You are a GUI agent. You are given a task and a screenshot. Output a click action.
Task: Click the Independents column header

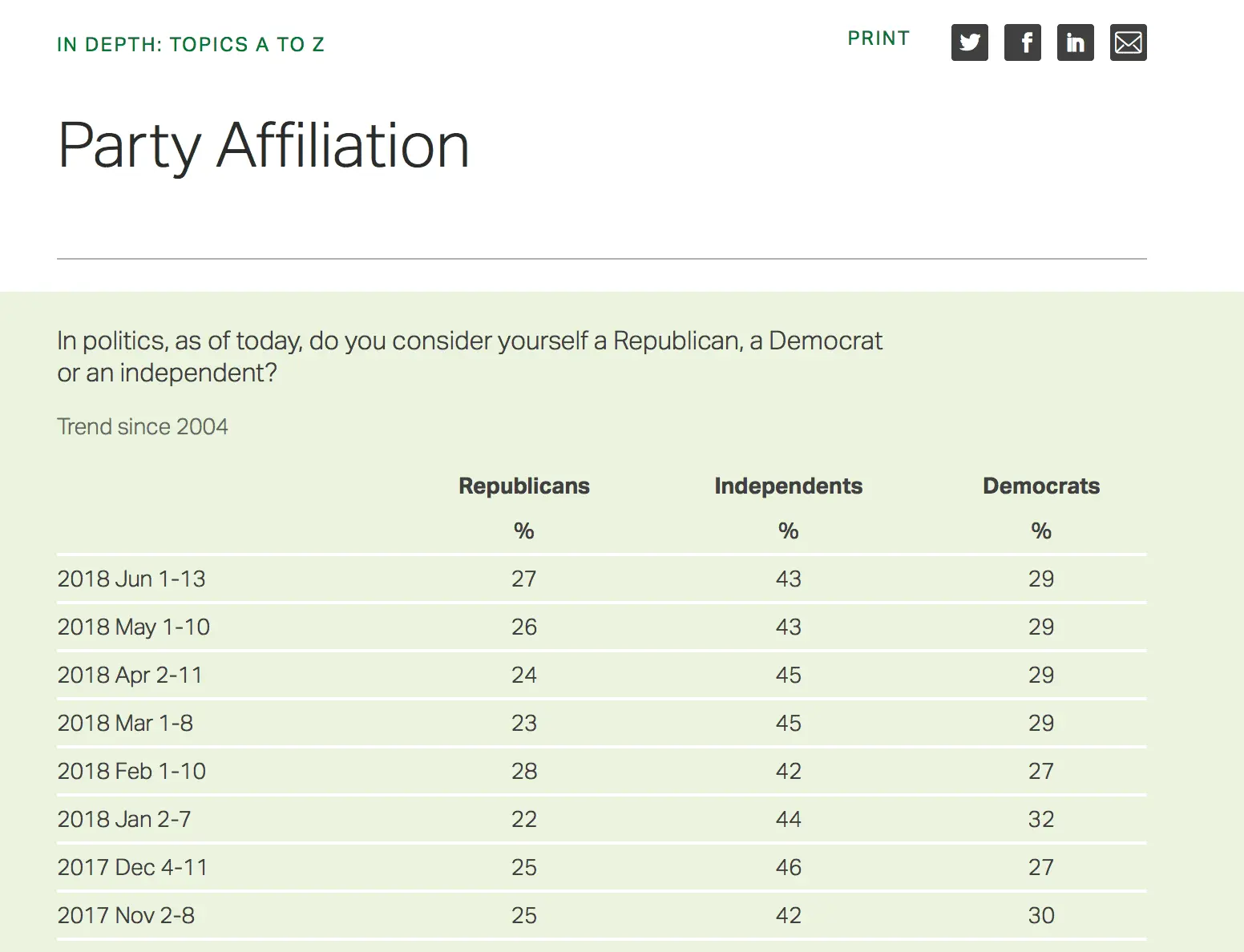tap(788, 486)
